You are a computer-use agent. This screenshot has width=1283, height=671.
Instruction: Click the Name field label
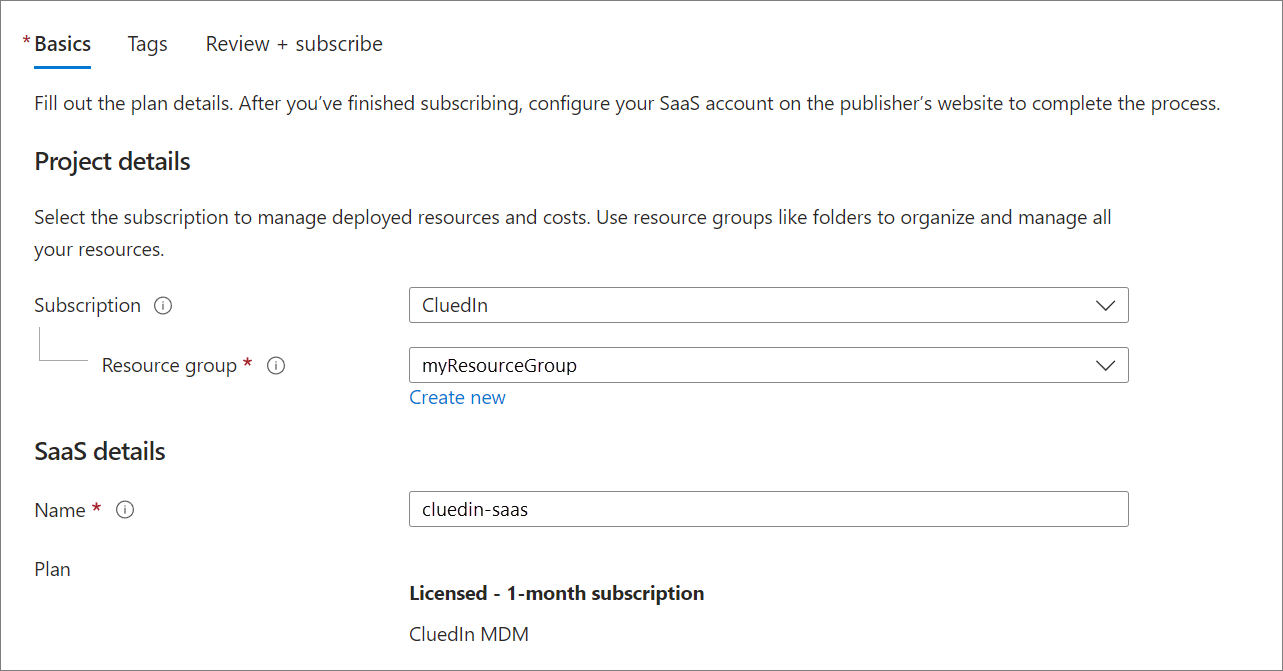coord(60,510)
